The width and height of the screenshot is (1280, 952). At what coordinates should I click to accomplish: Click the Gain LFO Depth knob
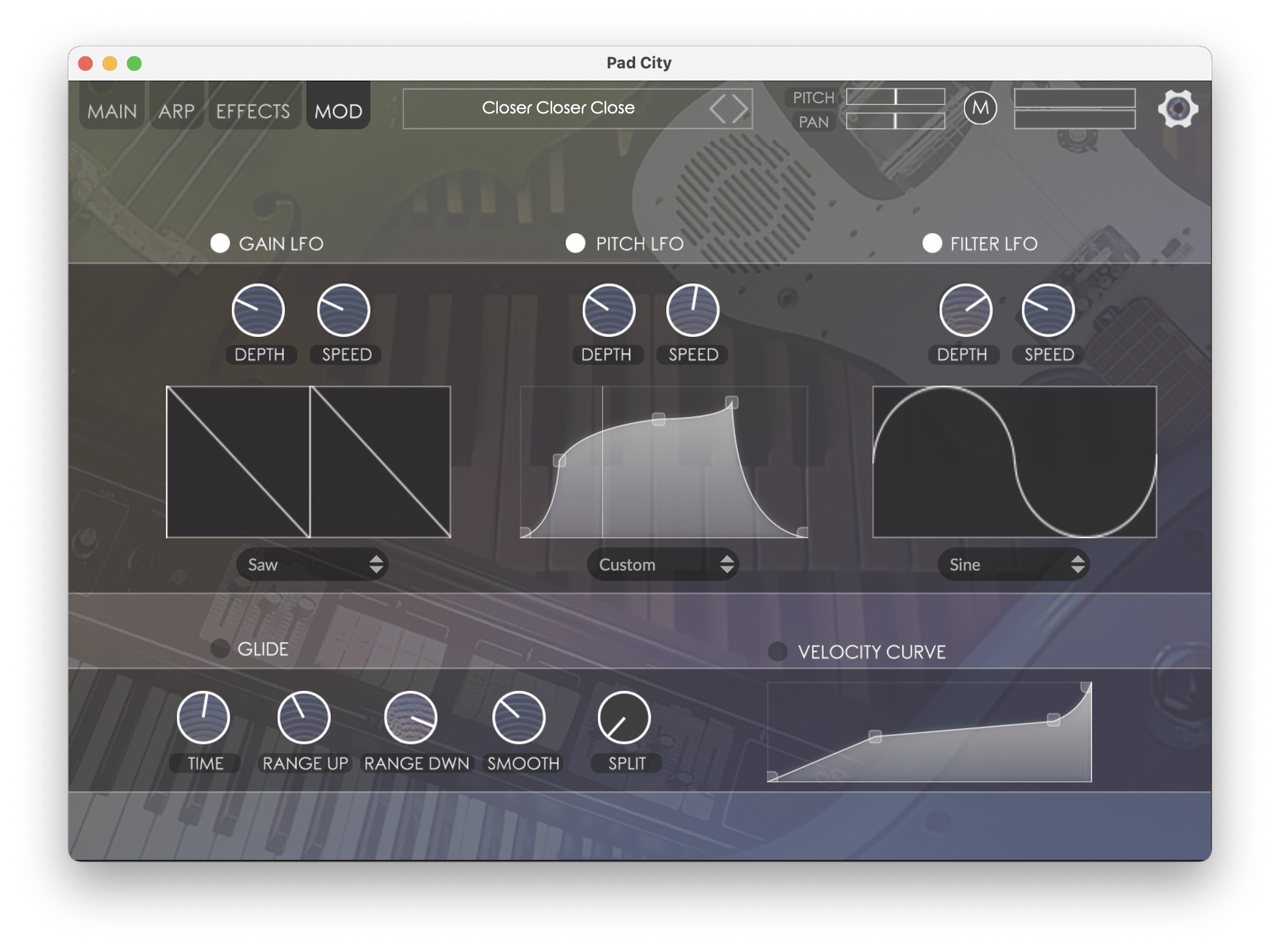[258, 310]
